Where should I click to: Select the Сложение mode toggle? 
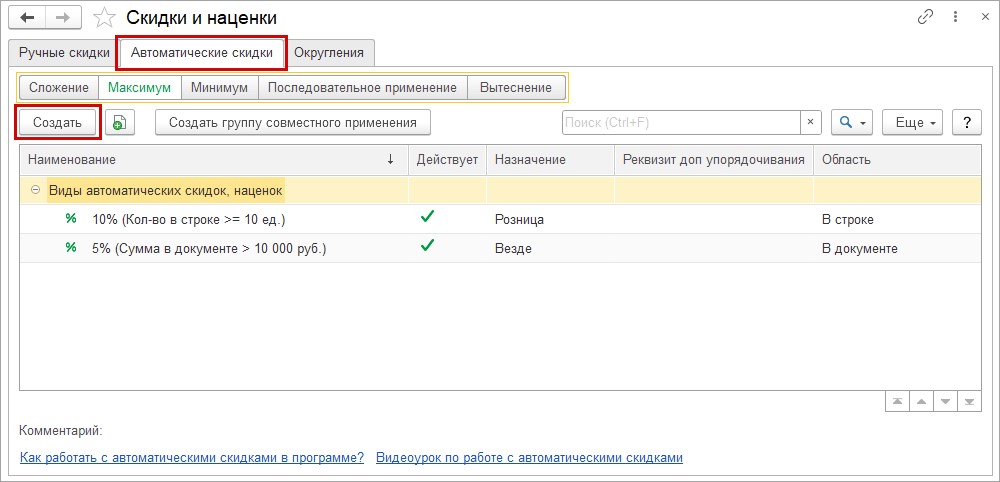pyautogui.click(x=58, y=87)
